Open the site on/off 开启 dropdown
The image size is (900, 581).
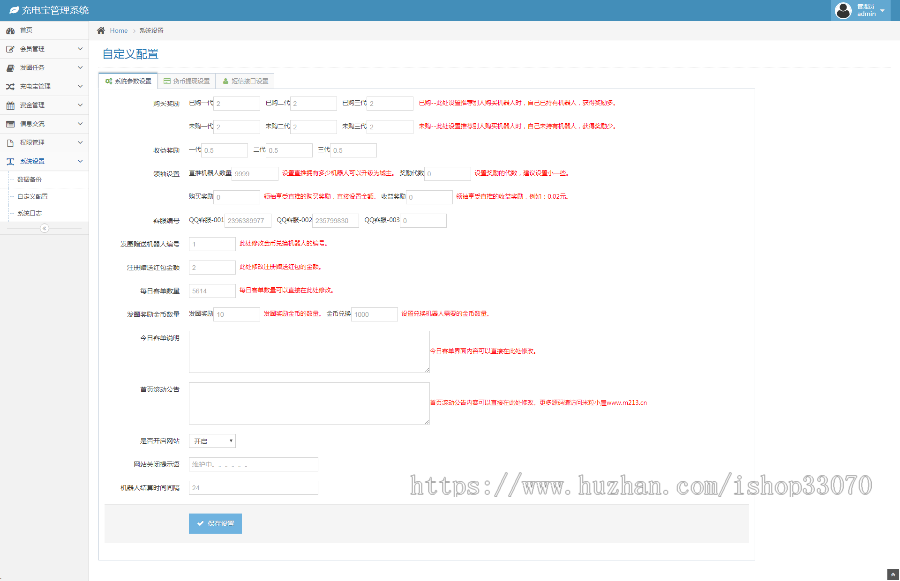pyautogui.click(x=212, y=441)
